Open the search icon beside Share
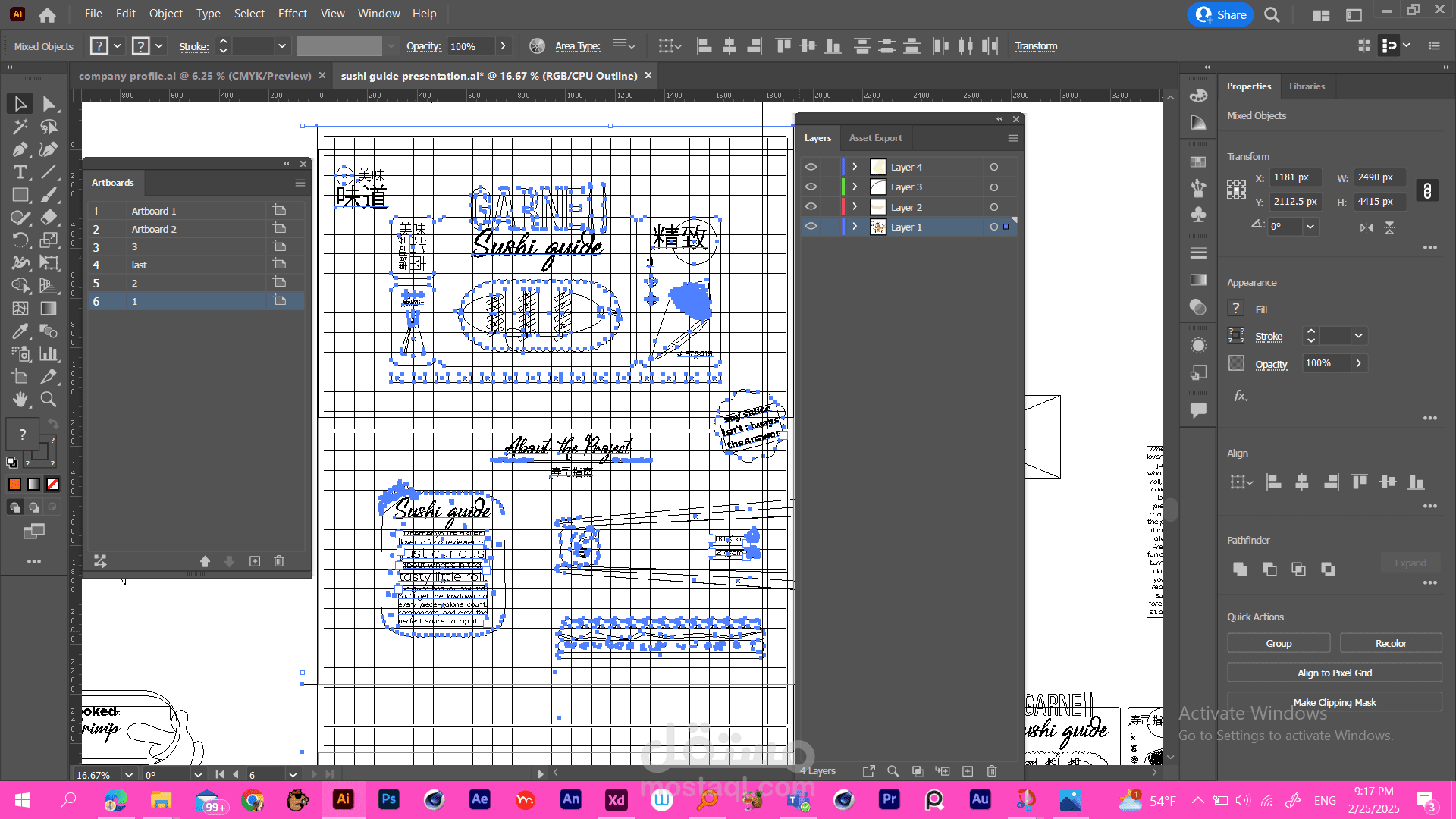 point(1272,15)
